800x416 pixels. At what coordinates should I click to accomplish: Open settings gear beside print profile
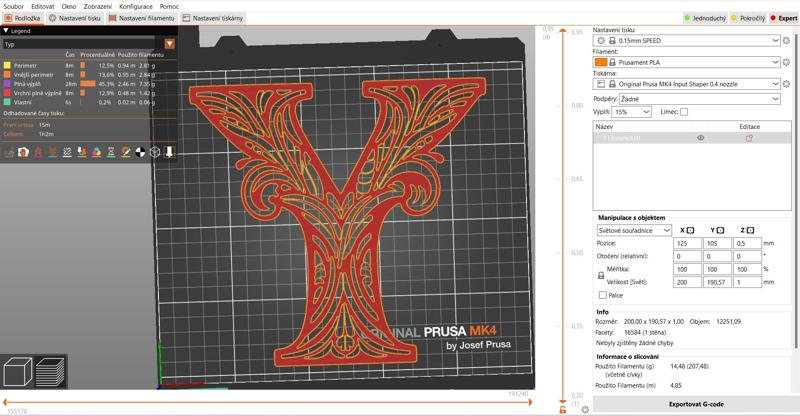click(786, 40)
